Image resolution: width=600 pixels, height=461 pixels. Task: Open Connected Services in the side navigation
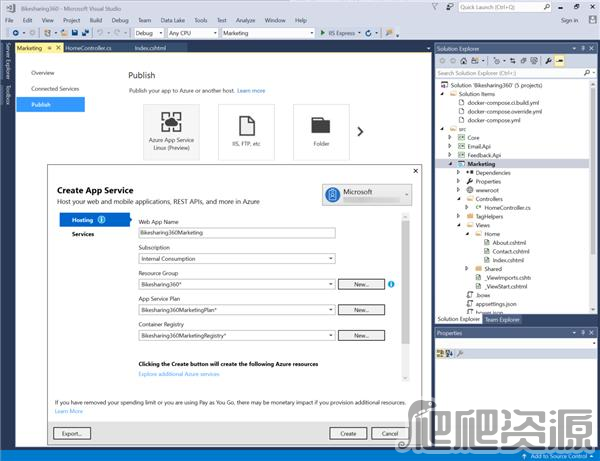(55, 89)
